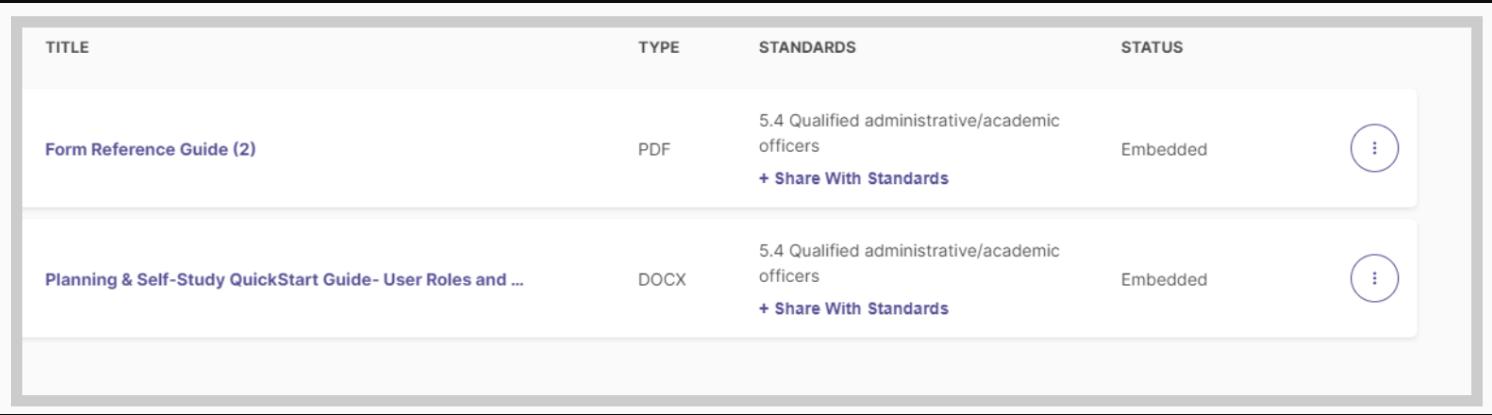The image size is (1492, 415).
Task: Open the Form Reference Guide (2) document
Action: (150, 149)
